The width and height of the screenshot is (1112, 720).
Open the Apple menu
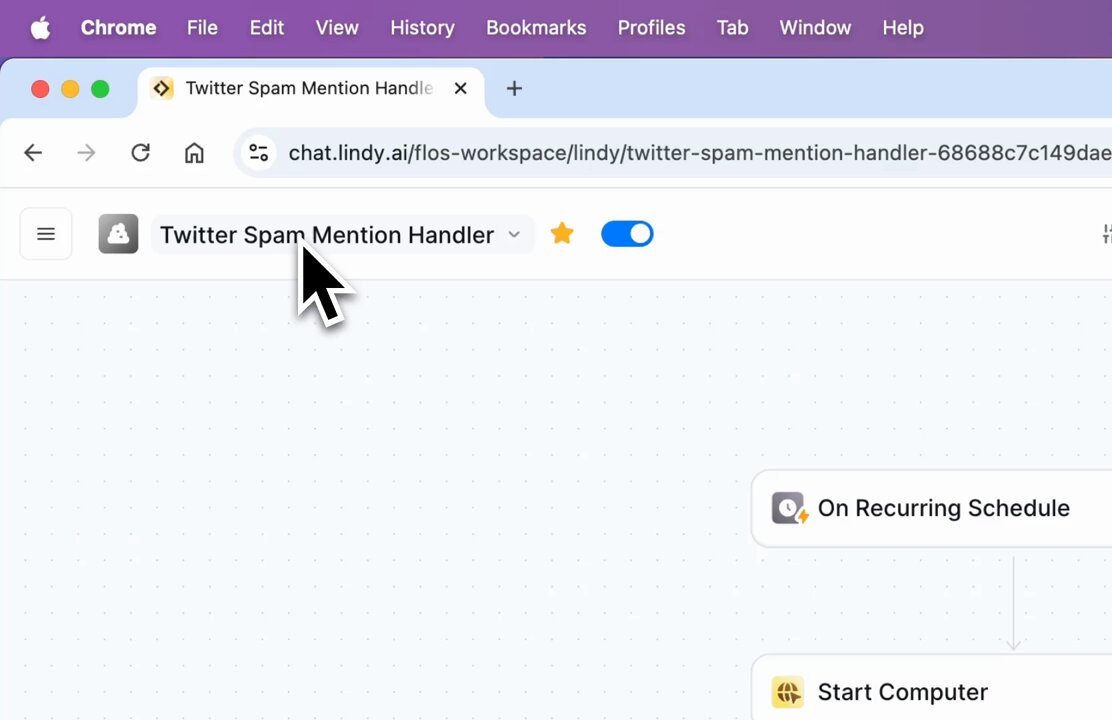pyautogui.click(x=40, y=28)
